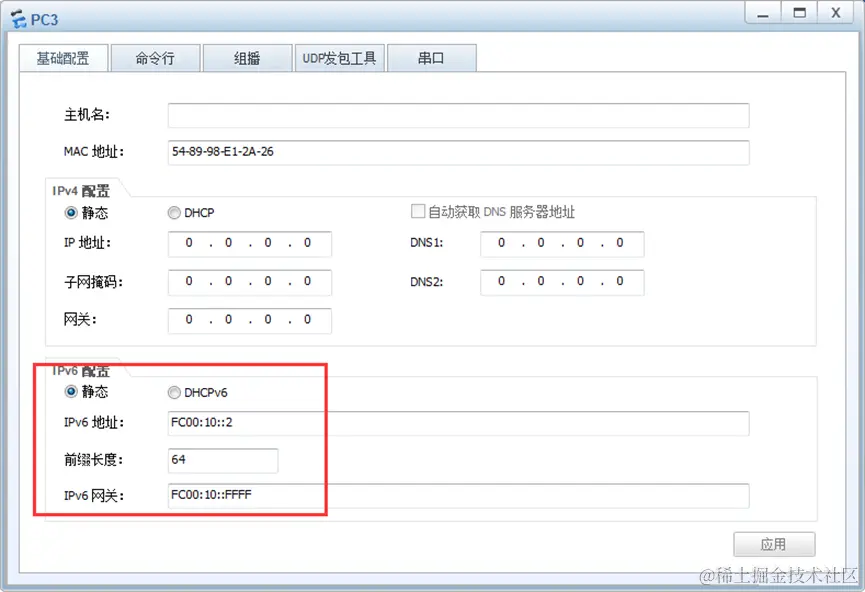Click the 前缀长度 field showing 64
This screenshot has height=592, width=865.
(x=223, y=460)
